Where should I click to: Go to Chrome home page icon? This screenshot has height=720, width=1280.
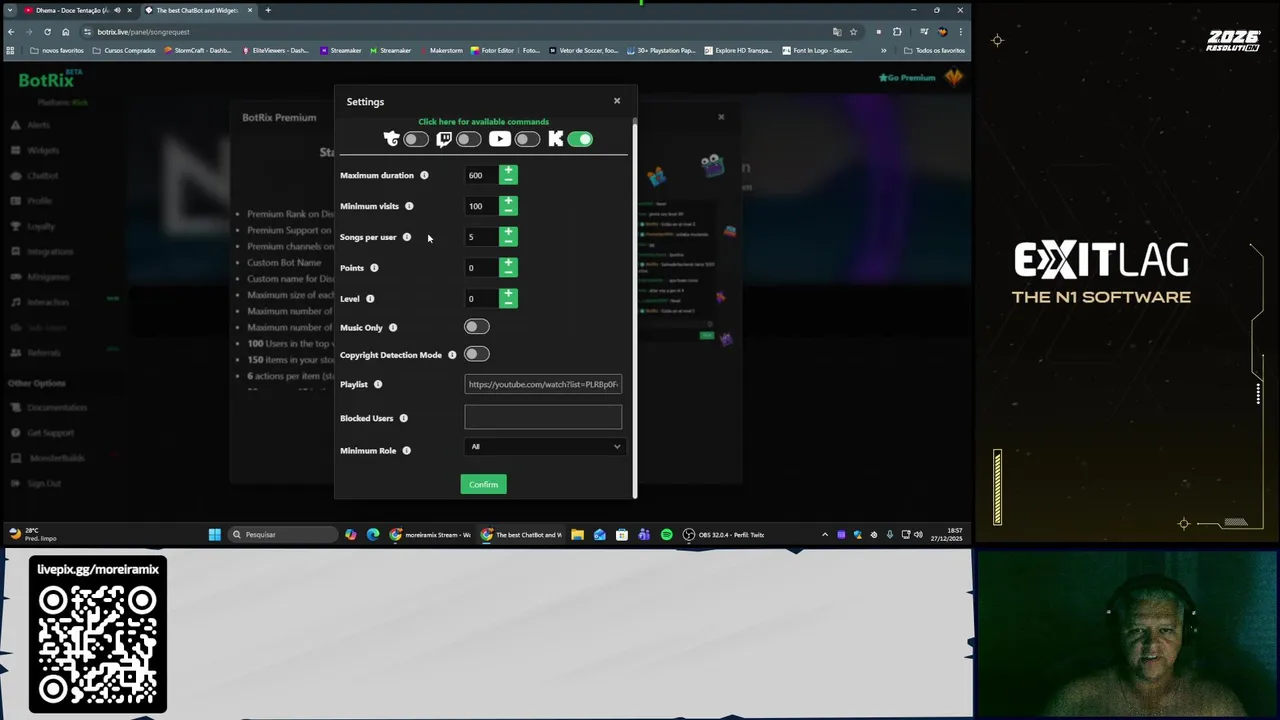click(x=66, y=32)
